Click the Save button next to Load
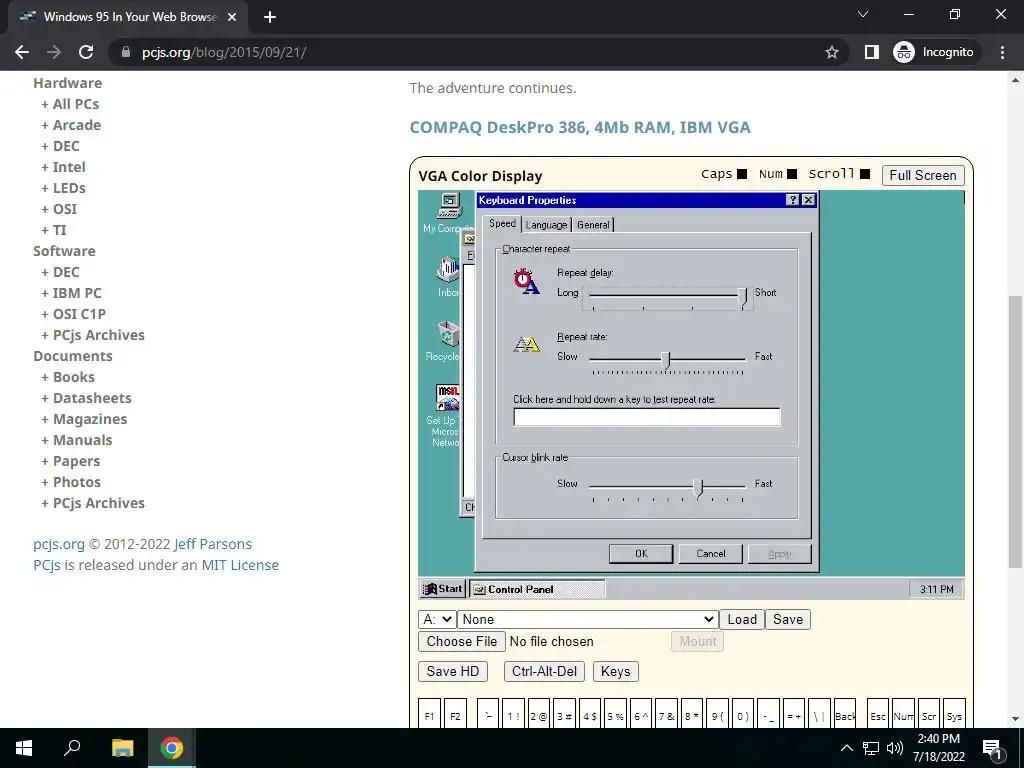The width and height of the screenshot is (1024, 768). (788, 619)
